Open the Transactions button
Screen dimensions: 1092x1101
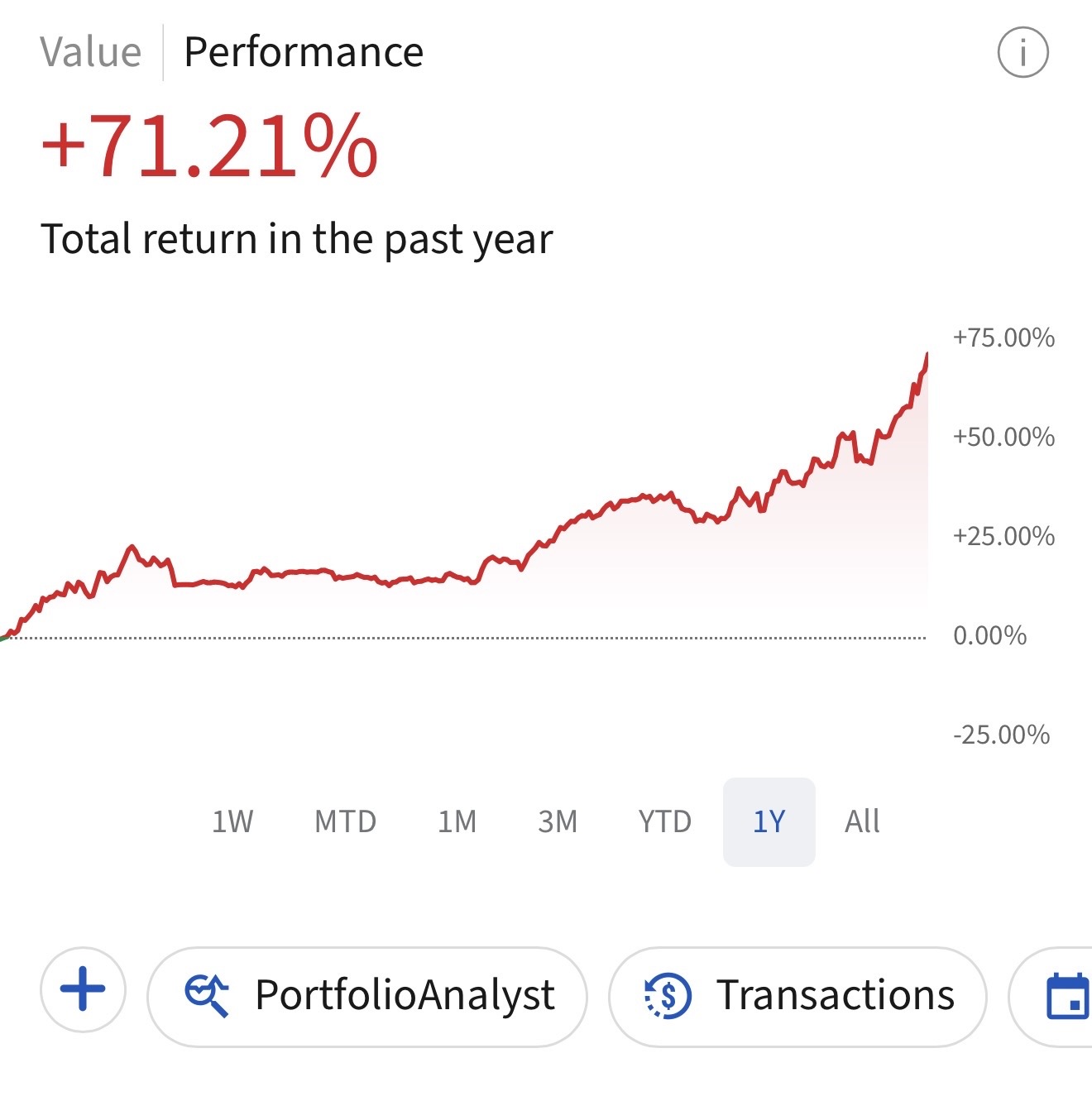point(835,995)
